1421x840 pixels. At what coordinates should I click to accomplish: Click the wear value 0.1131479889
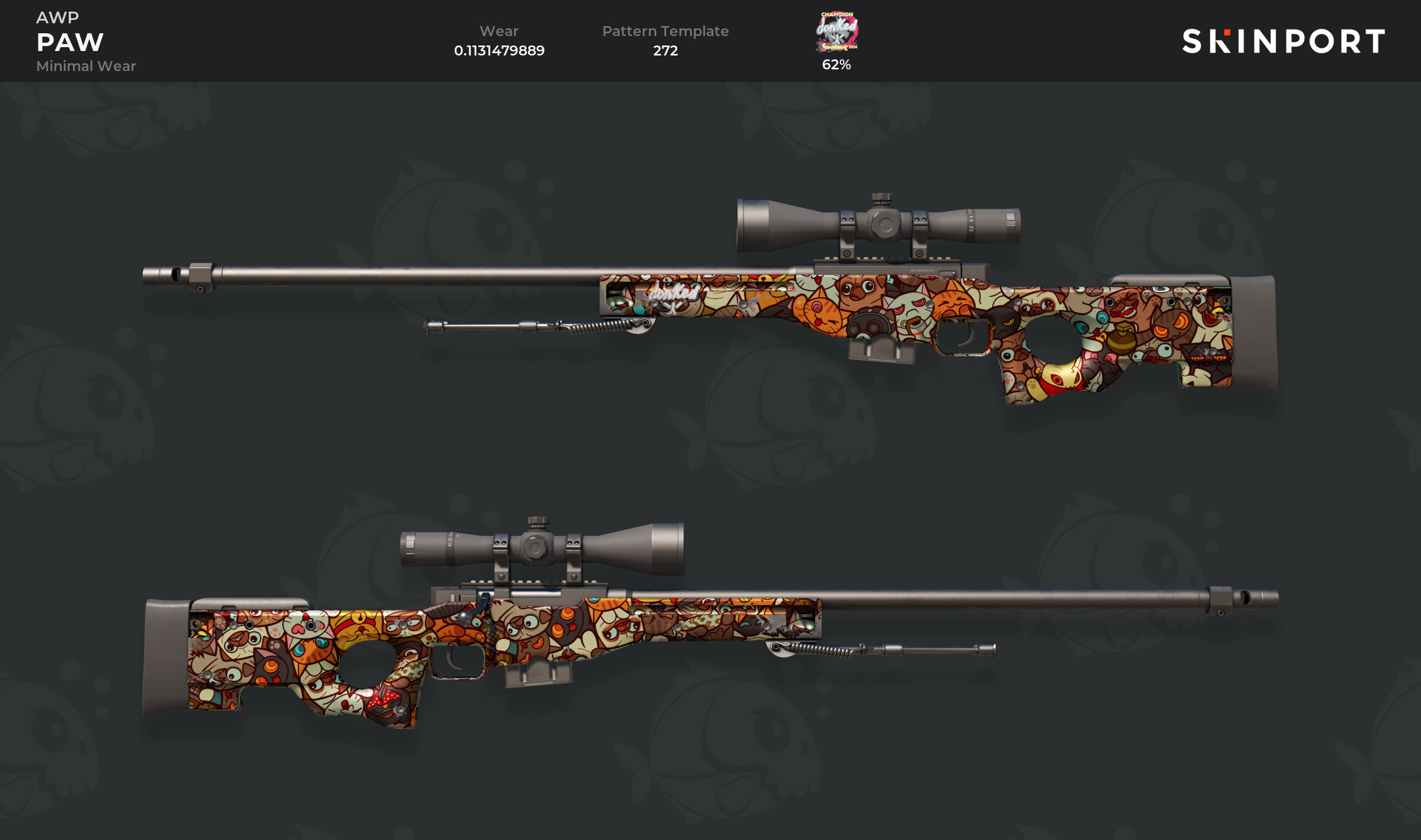[499, 50]
